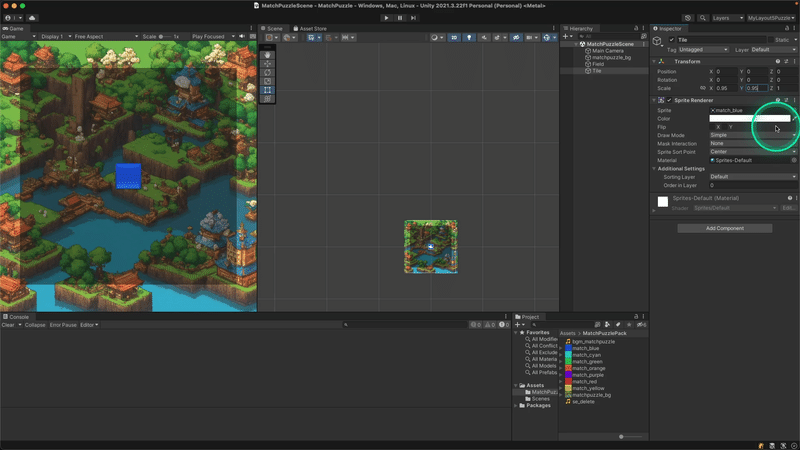Click the Pause button in the top toolbar
The height and width of the screenshot is (450, 800).
pos(400,17)
